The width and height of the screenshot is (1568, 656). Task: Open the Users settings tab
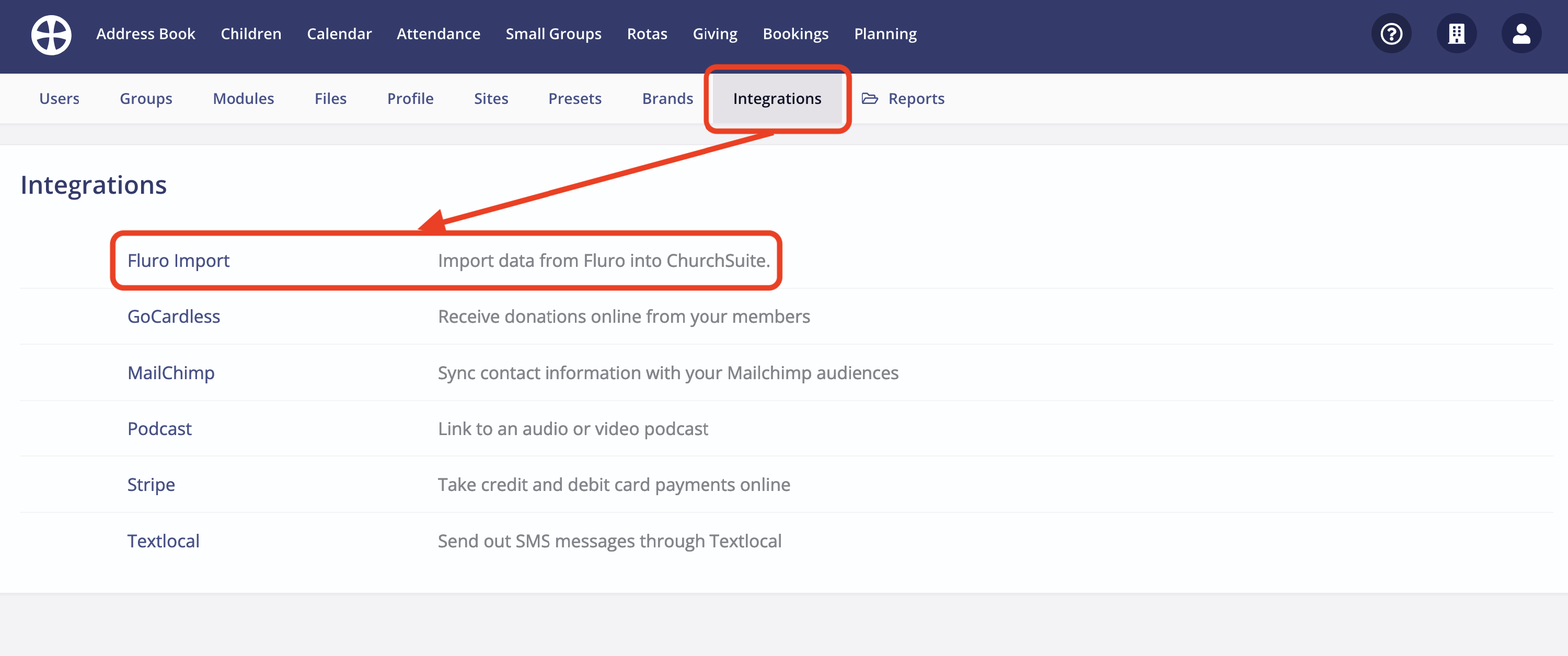click(59, 98)
